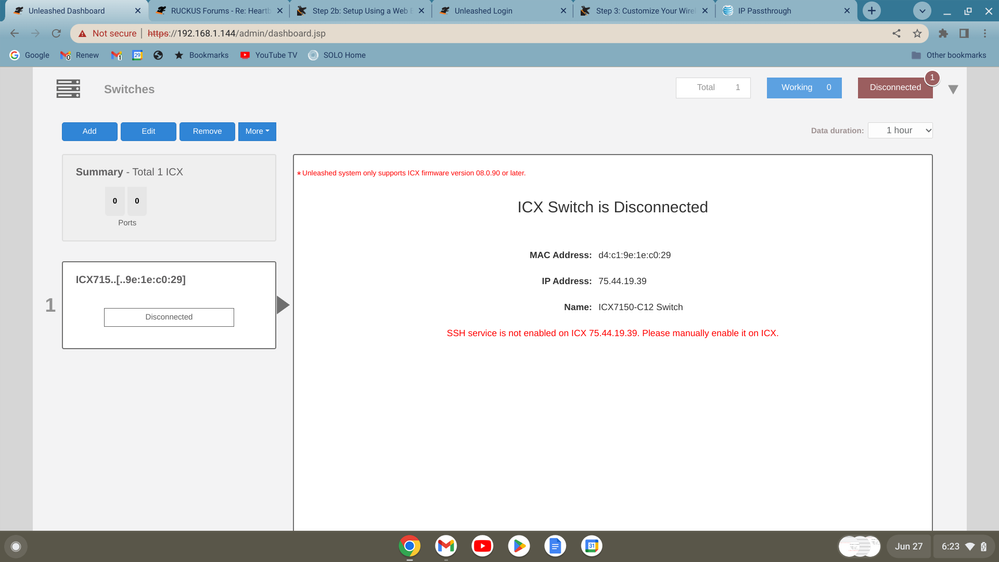Click the ICX firmware version notice text
The height and width of the screenshot is (562, 999).
[x=412, y=173]
